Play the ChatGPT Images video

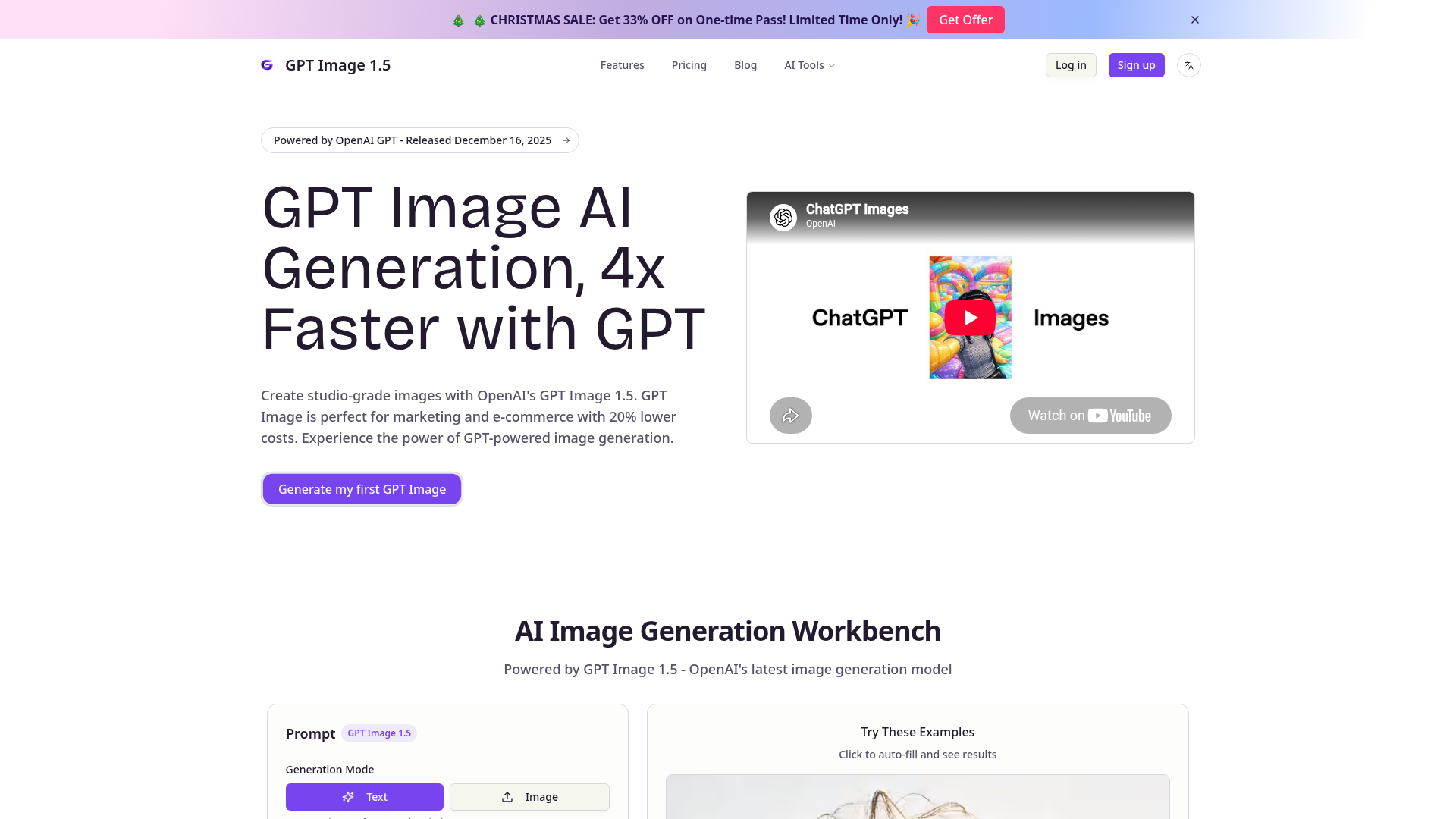pyautogui.click(x=970, y=318)
